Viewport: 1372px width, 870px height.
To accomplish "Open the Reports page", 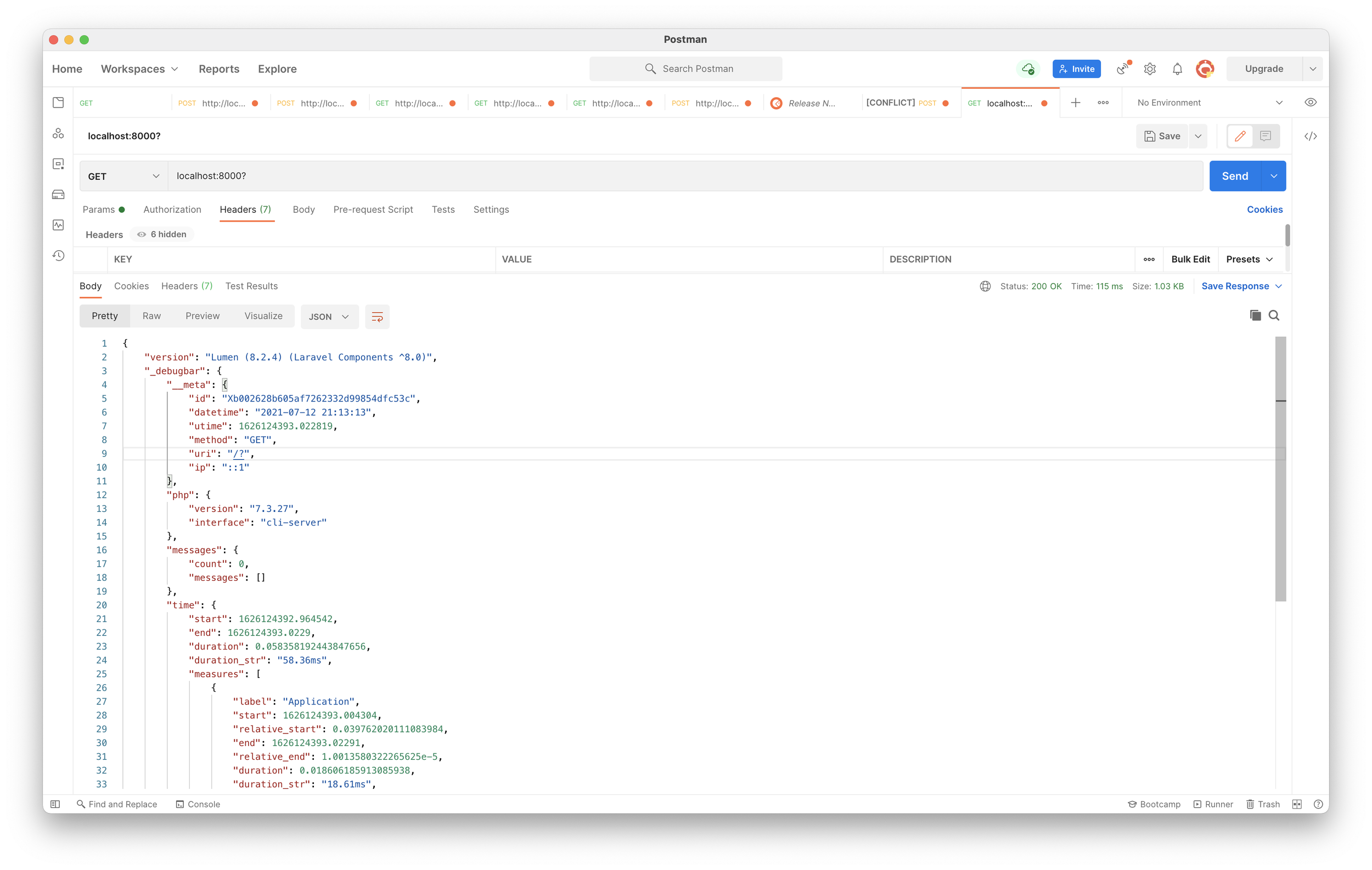I will click(219, 69).
